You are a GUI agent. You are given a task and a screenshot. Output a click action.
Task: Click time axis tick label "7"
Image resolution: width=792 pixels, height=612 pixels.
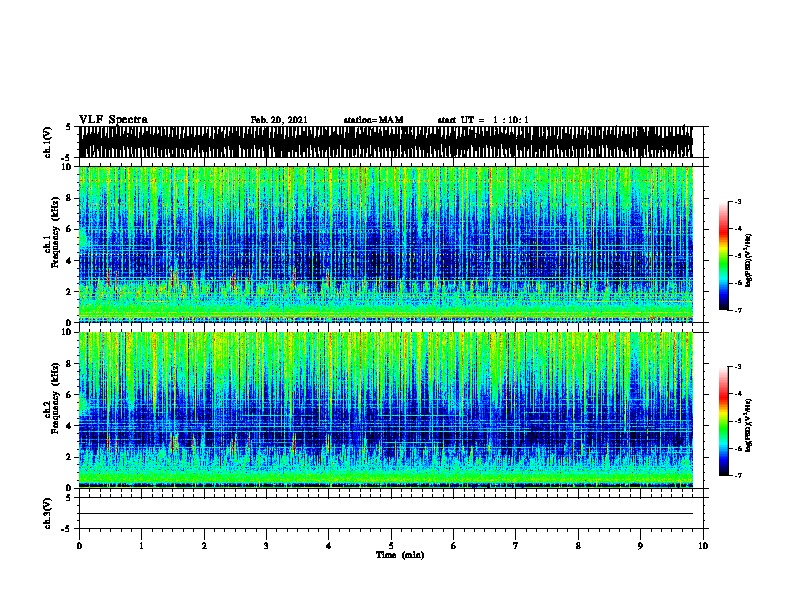[516, 546]
